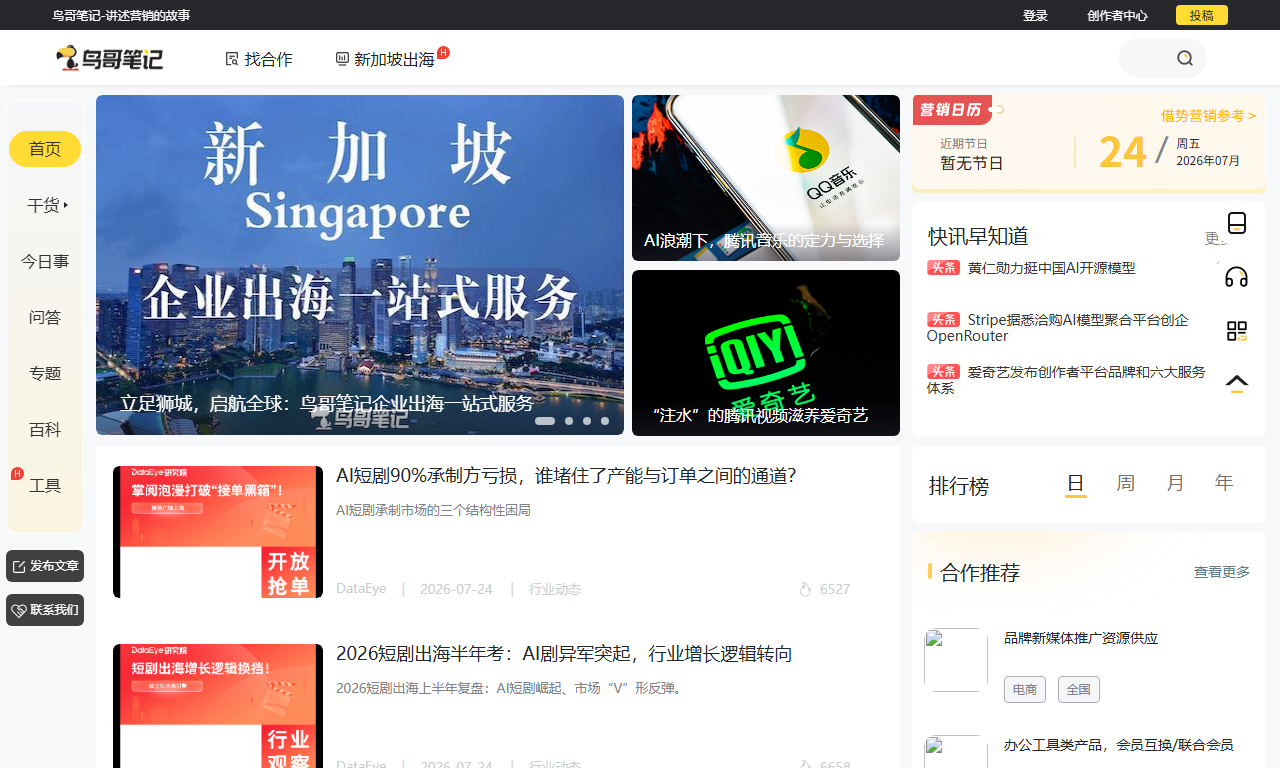Open 品牌新媒体推广资源供应 listing
The image size is (1280, 768).
point(1081,638)
